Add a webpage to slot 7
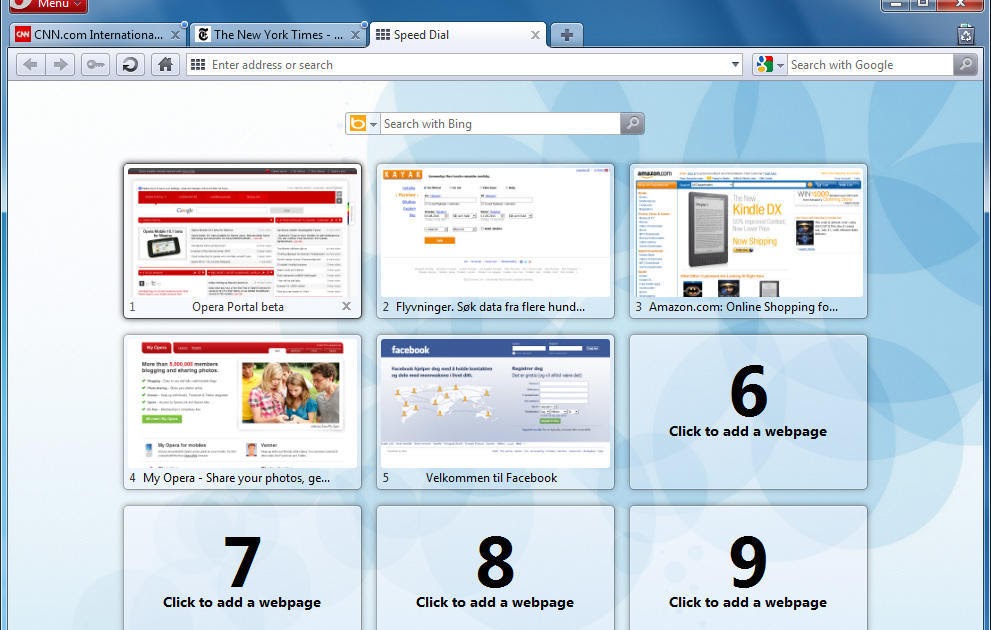The height and width of the screenshot is (630, 991). click(x=243, y=569)
